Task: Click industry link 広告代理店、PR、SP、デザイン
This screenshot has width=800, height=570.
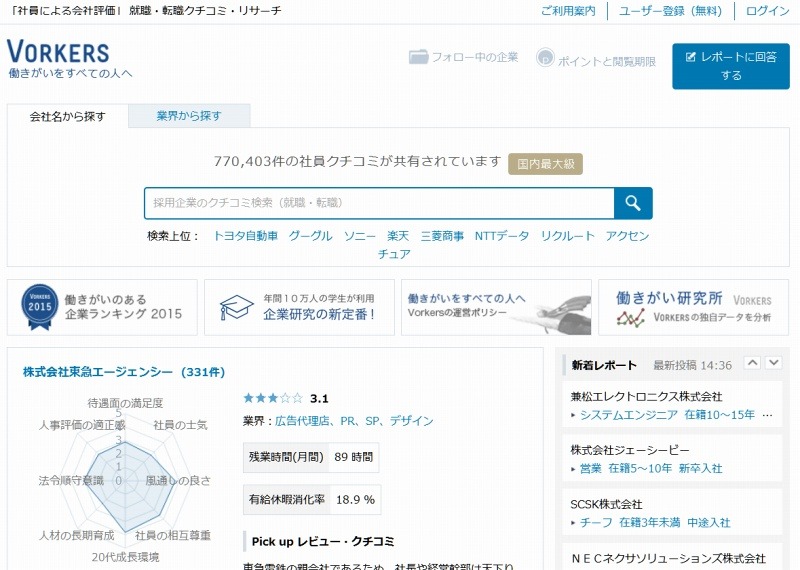Action: click(x=354, y=421)
